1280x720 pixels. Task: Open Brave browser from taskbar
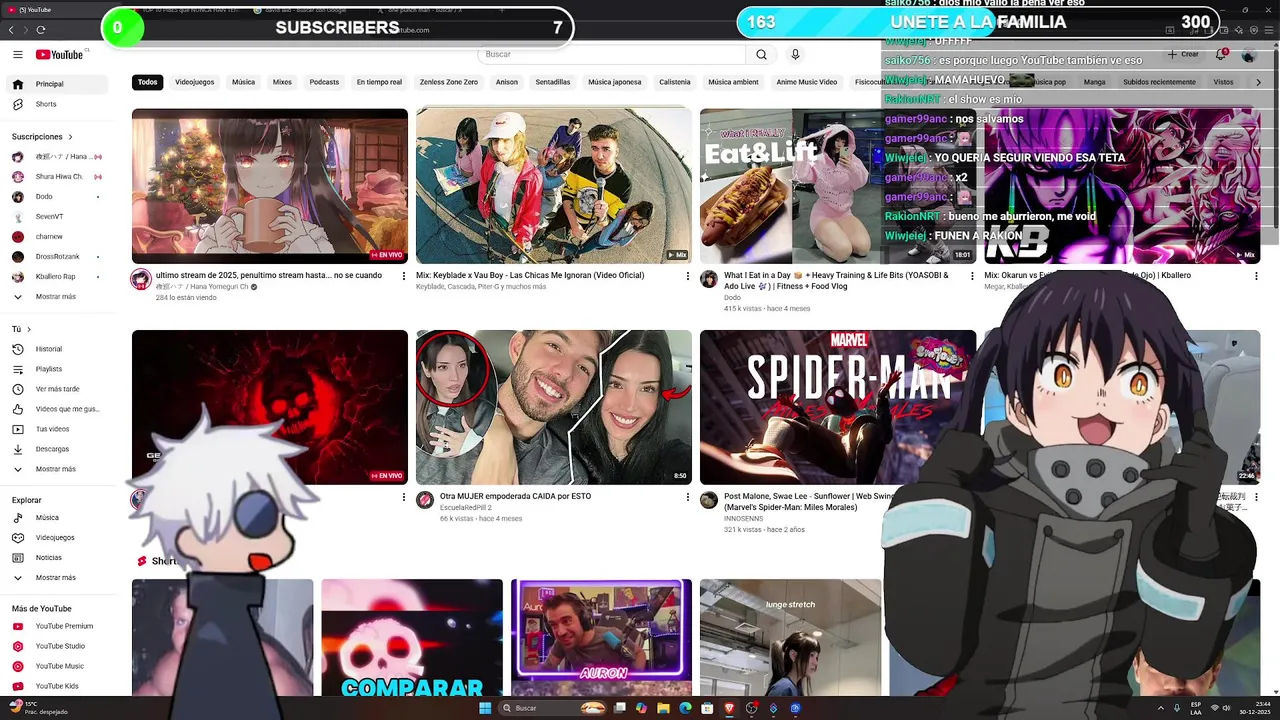pos(728,708)
